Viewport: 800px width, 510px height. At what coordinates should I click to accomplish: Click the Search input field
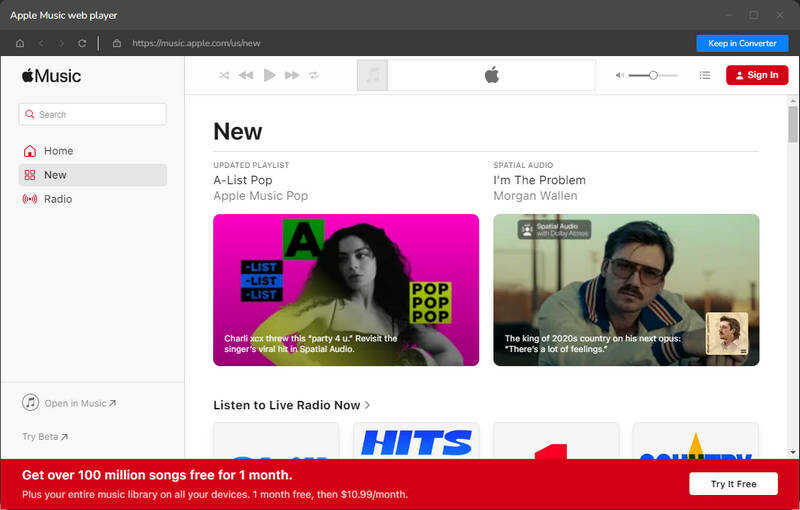[x=92, y=114]
